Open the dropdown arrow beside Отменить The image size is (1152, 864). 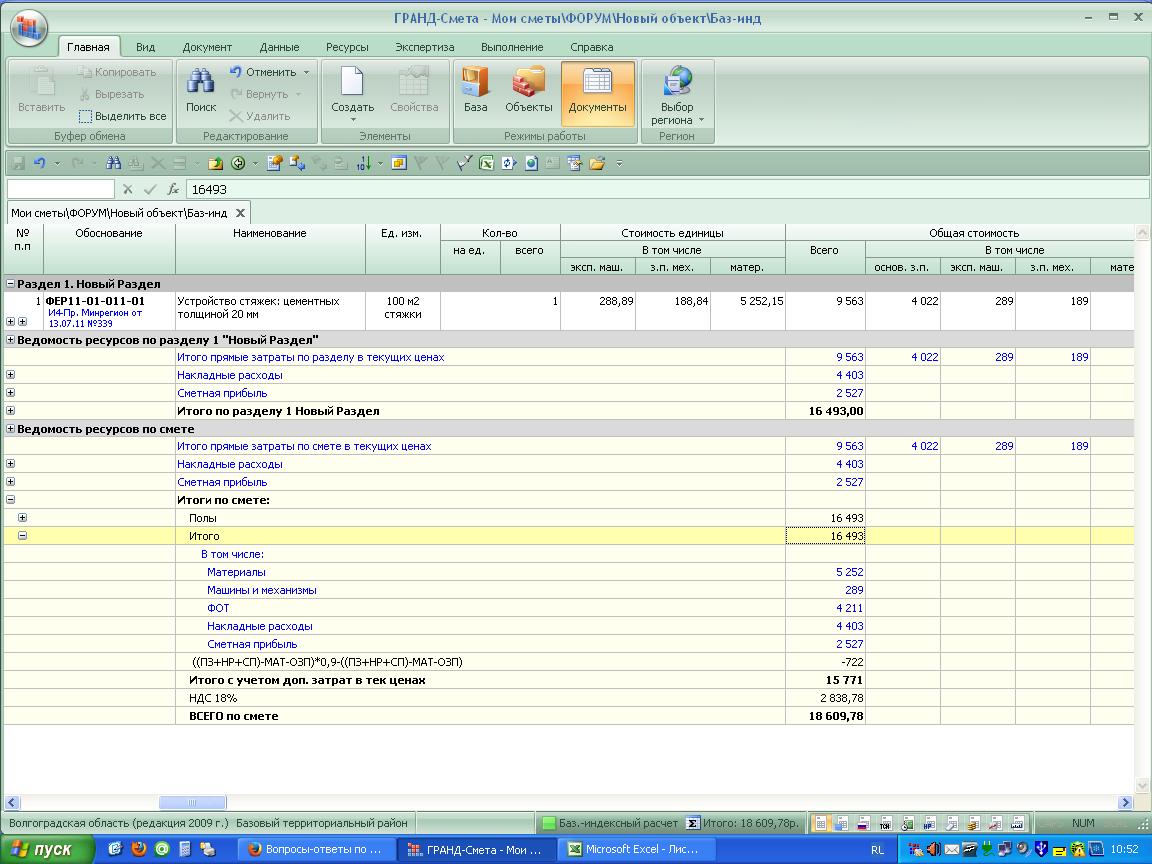click(306, 72)
